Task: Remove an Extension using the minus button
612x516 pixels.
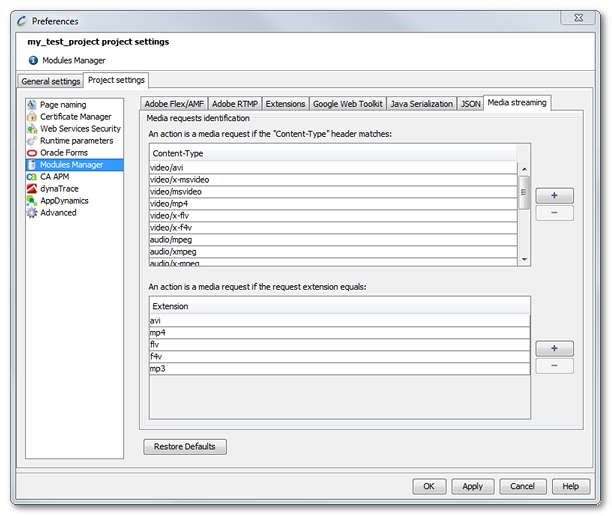Action: [x=554, y=366]
